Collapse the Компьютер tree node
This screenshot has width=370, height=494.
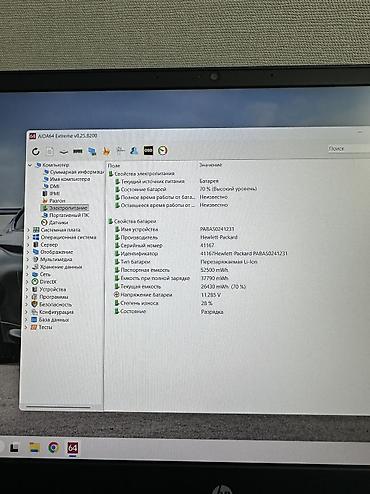(30, 165)
